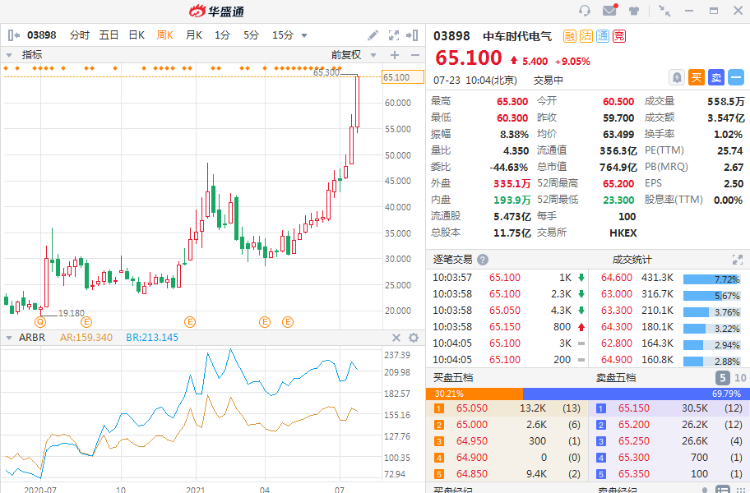The width and height of the screenshot is (750, 493).
Task: Click the compact window mode arrows icon
Action: [664, 11]
